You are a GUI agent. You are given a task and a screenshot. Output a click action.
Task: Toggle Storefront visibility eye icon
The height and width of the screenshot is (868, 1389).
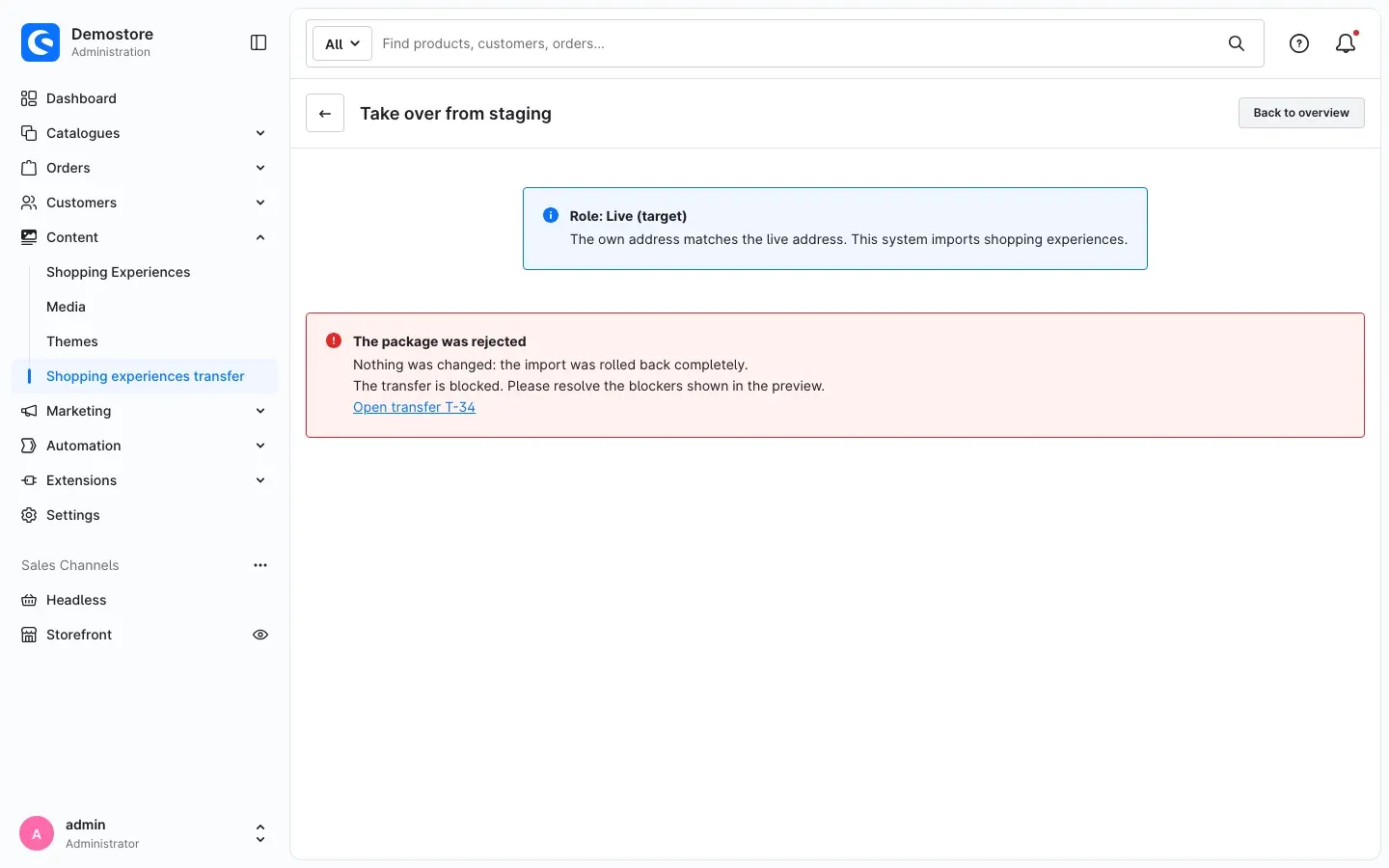(x=260, y=635)
